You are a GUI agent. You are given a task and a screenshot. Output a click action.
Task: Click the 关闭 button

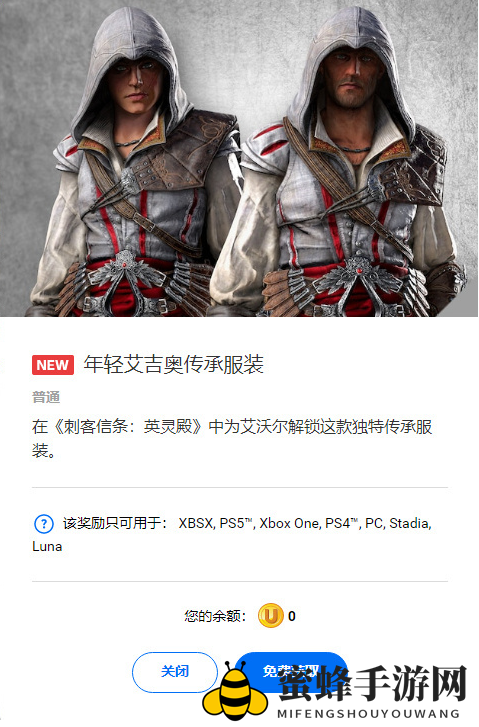click(175, 671)
